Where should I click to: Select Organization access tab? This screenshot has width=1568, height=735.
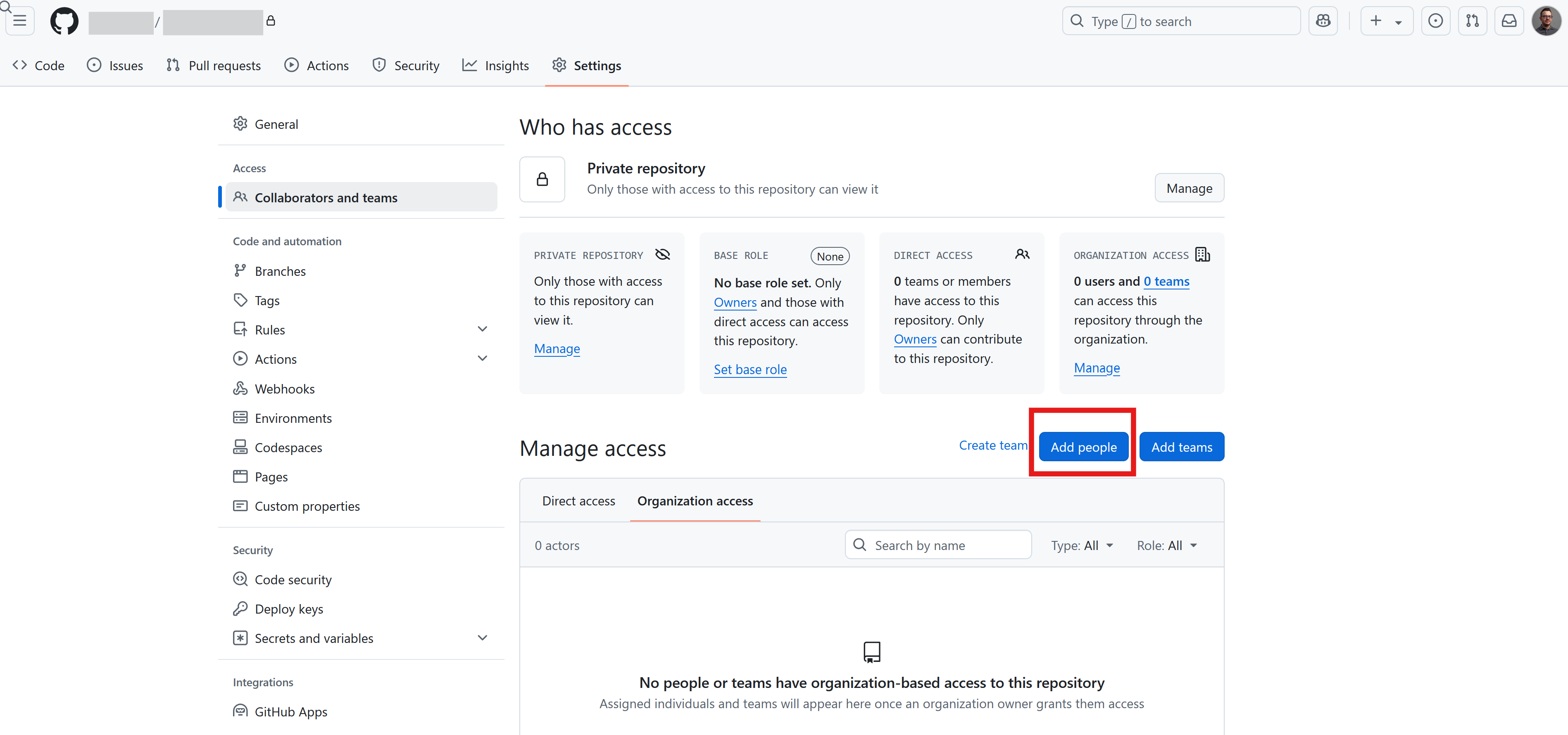click(x=695, y=501)
